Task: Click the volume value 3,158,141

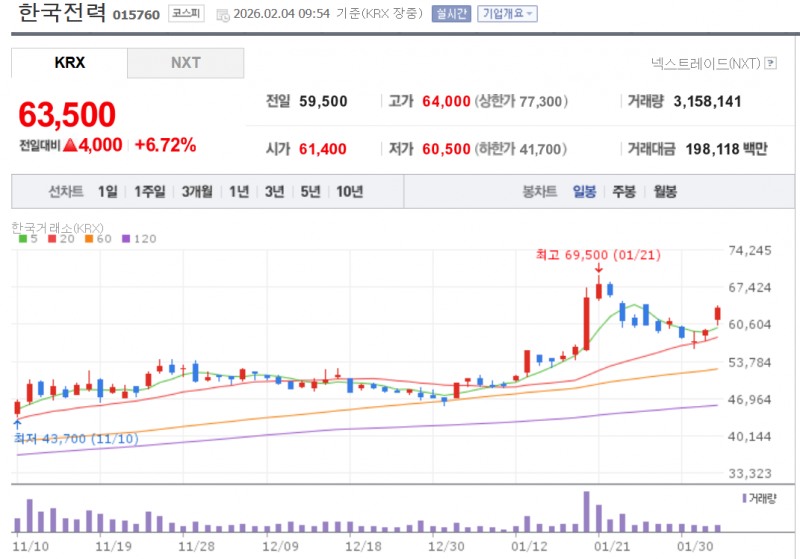Action: tap(707, 101)
